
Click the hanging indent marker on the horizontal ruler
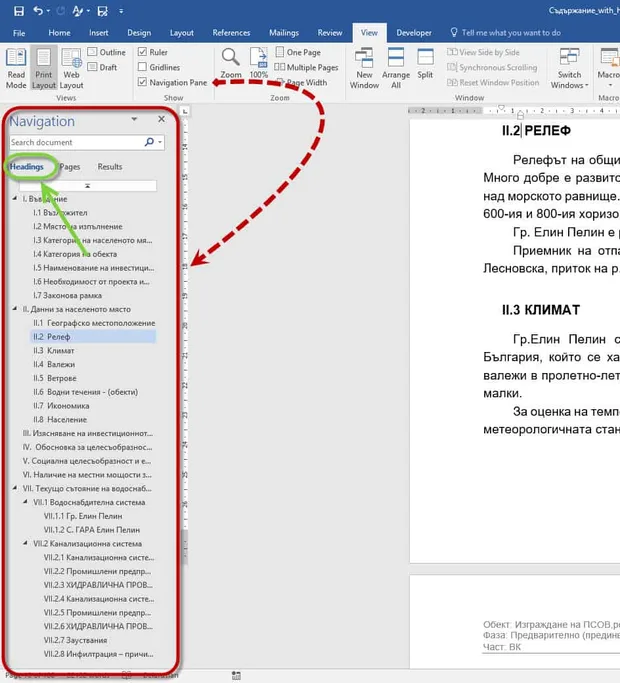pyautogui.click(x=520, y=114)
